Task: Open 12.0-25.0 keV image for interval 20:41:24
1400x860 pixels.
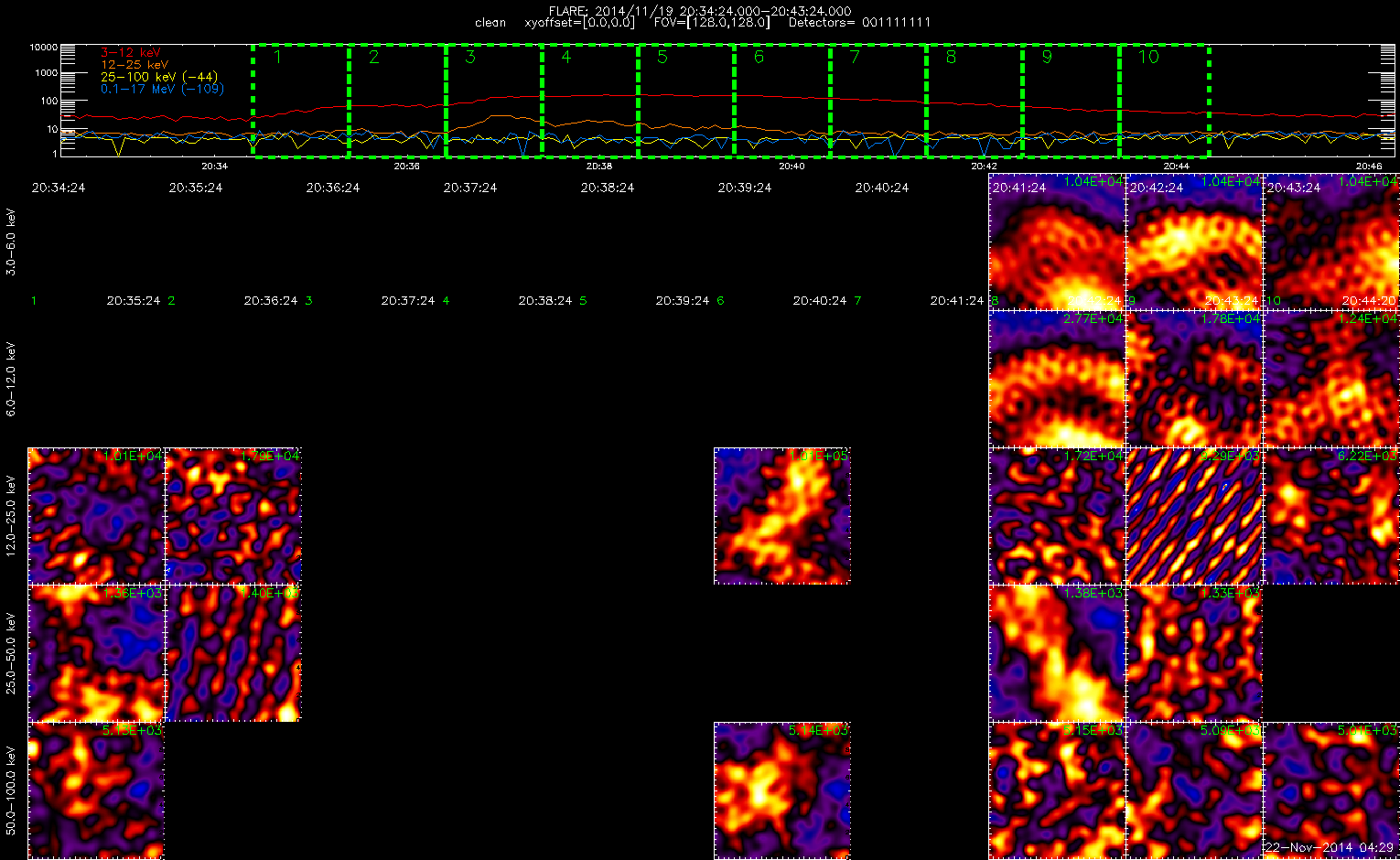Action: 1057,516
